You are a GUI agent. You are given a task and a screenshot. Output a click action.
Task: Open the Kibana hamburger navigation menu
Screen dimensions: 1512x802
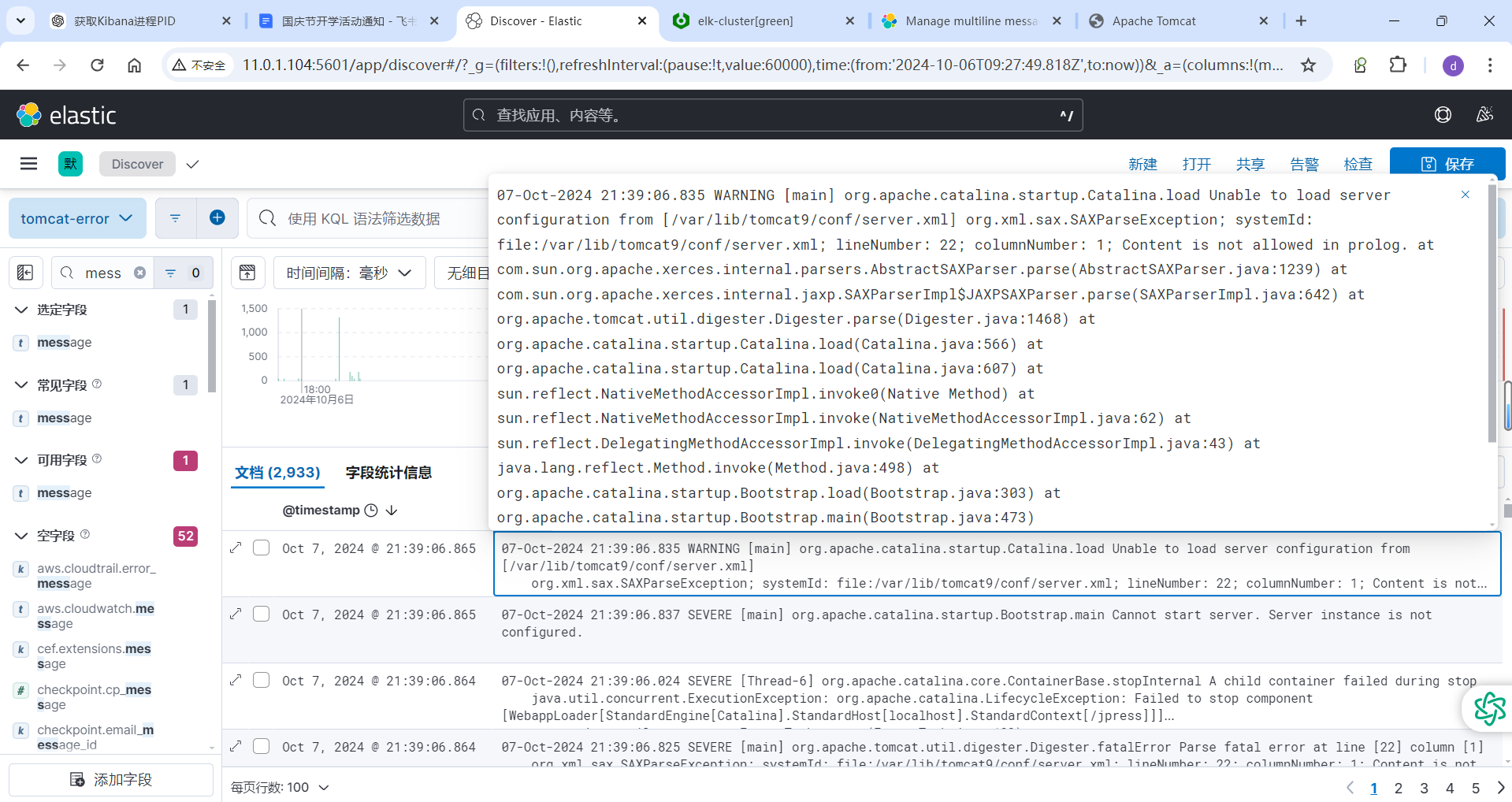point(29,163)
